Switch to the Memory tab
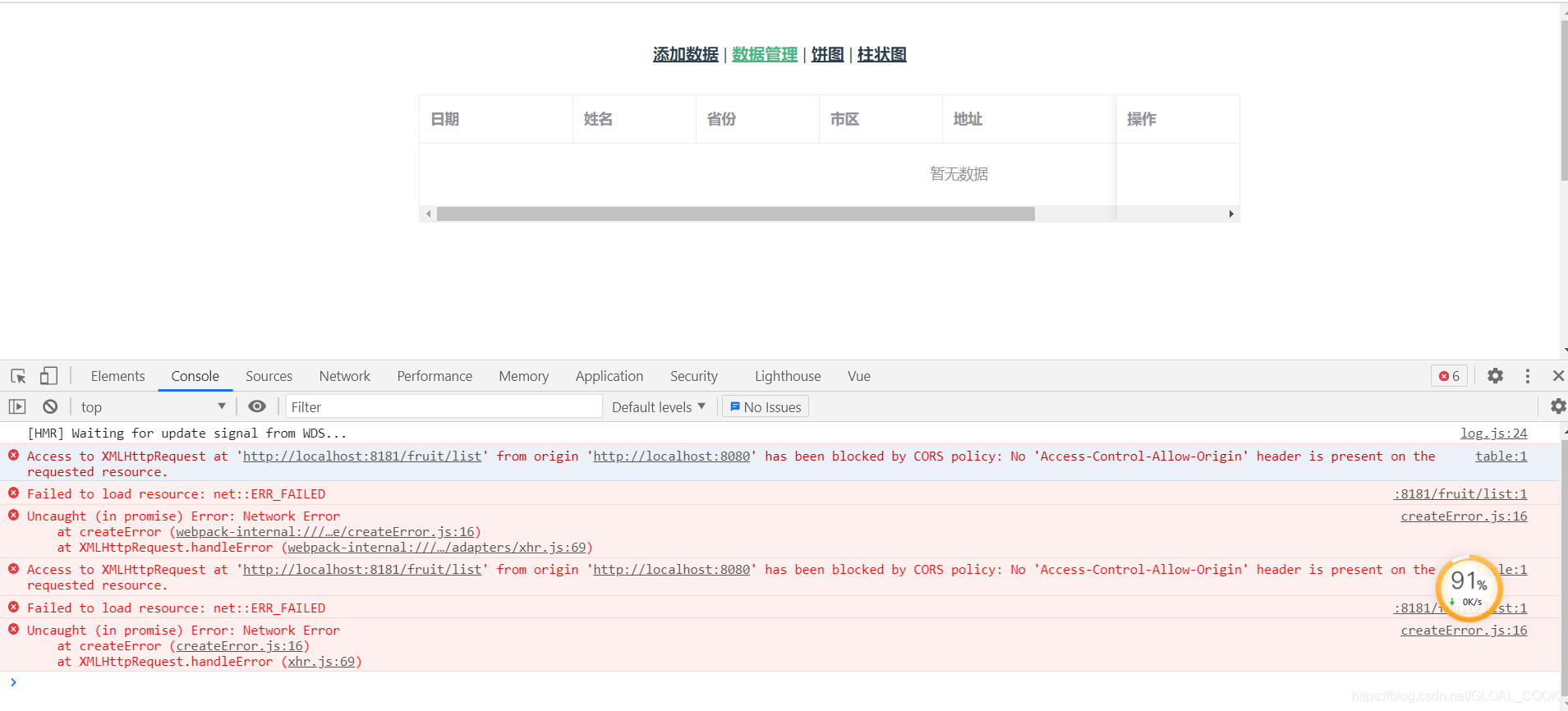The width and height of the screenshot is (1568, 711). coord(524,376)
